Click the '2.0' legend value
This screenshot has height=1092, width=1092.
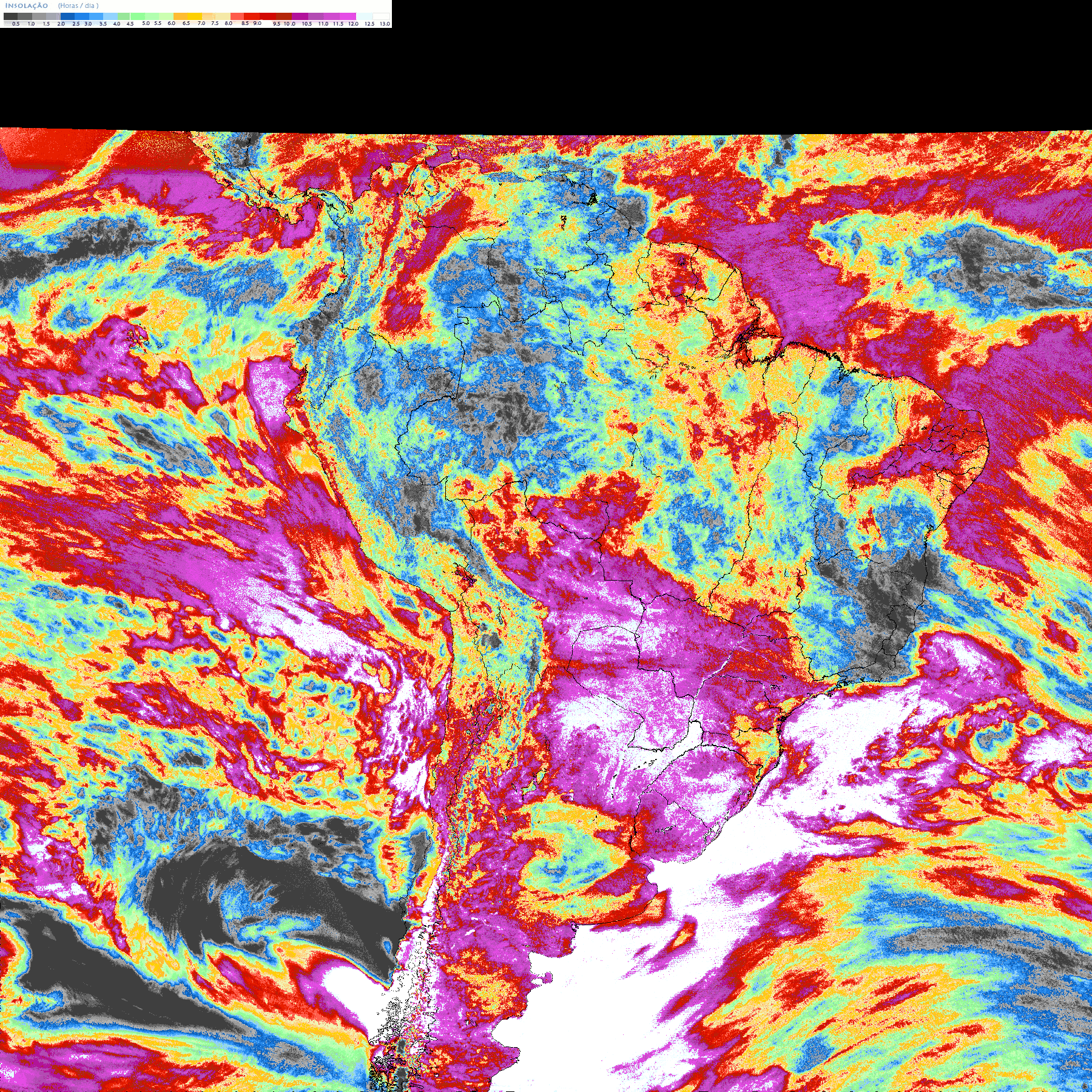point(61,24)
